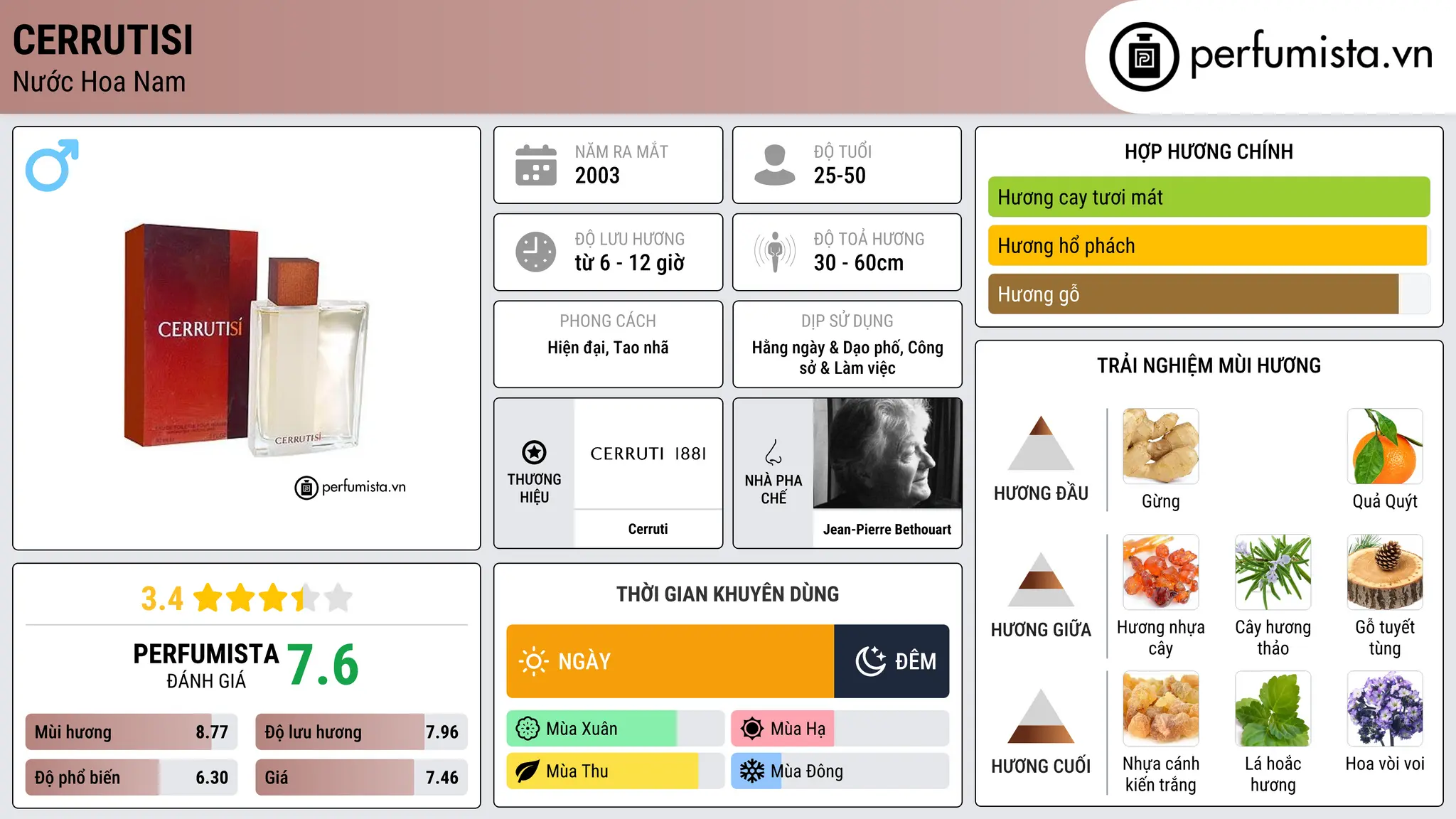This screenshot has width=1456, height=819.
Task: Click the launch year 2003 value
Action: 597,176
